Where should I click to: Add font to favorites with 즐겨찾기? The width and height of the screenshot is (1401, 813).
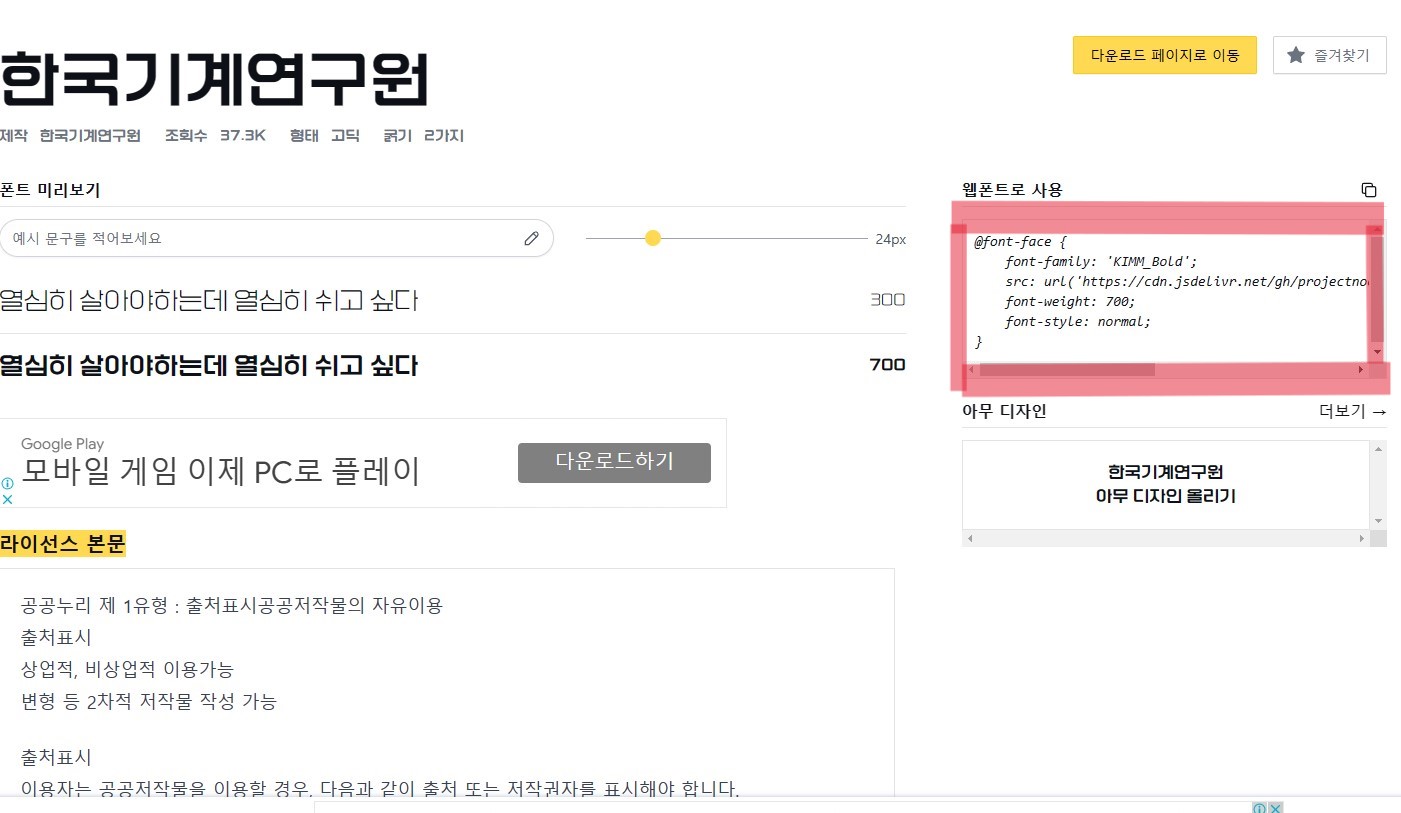tap(1330, 55)
